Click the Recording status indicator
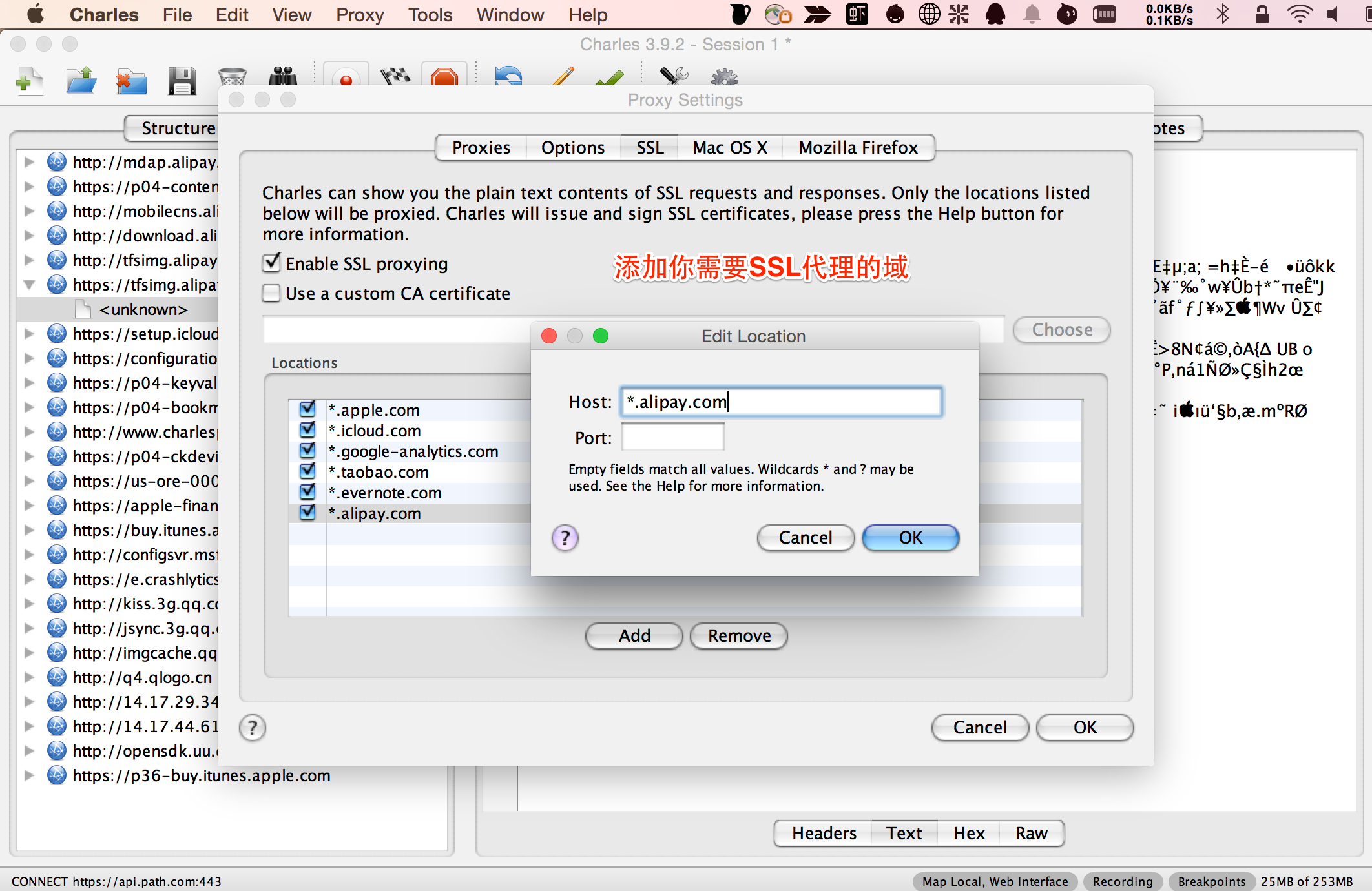 tap(1123, 881)
